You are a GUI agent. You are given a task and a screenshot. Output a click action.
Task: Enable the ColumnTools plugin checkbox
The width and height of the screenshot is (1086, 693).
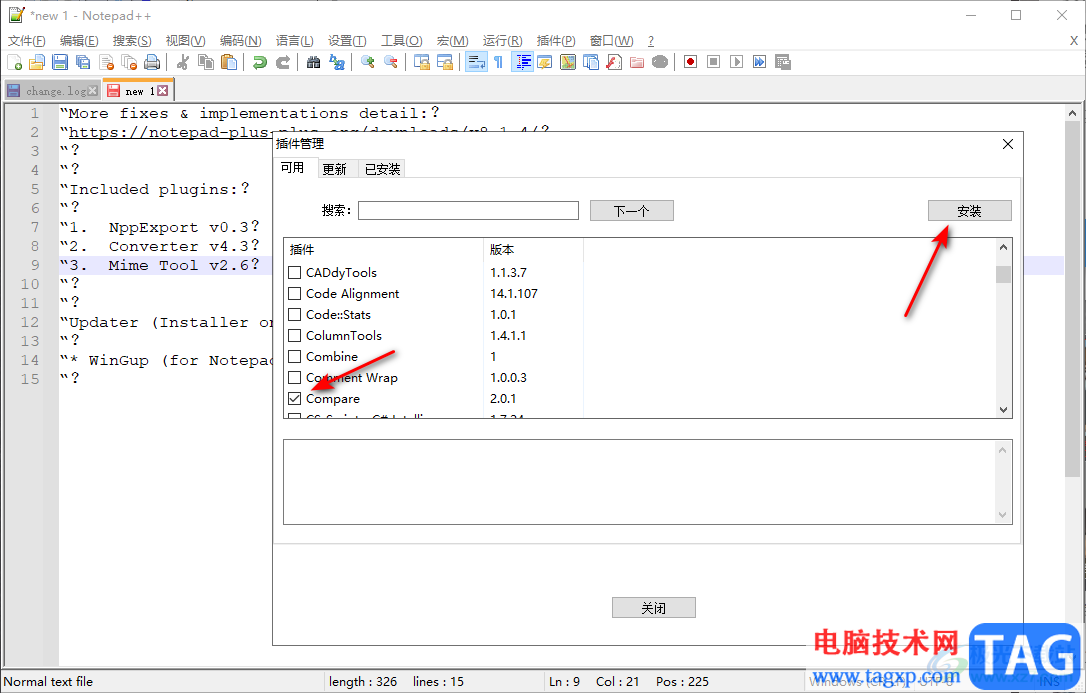click(294, 336)
